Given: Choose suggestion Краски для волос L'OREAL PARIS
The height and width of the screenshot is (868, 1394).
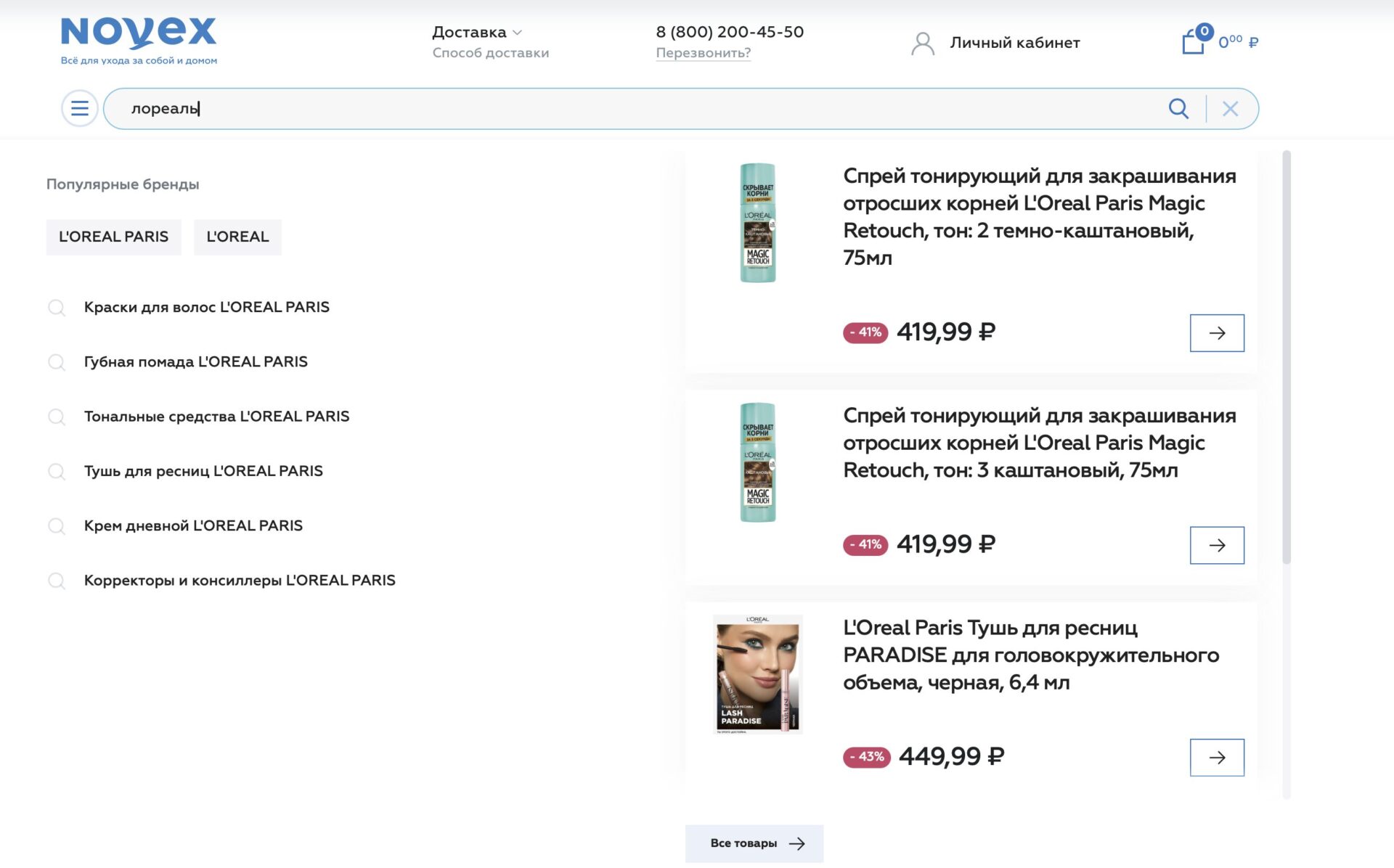Looking at the screenshot, I should tap(206, 307).
